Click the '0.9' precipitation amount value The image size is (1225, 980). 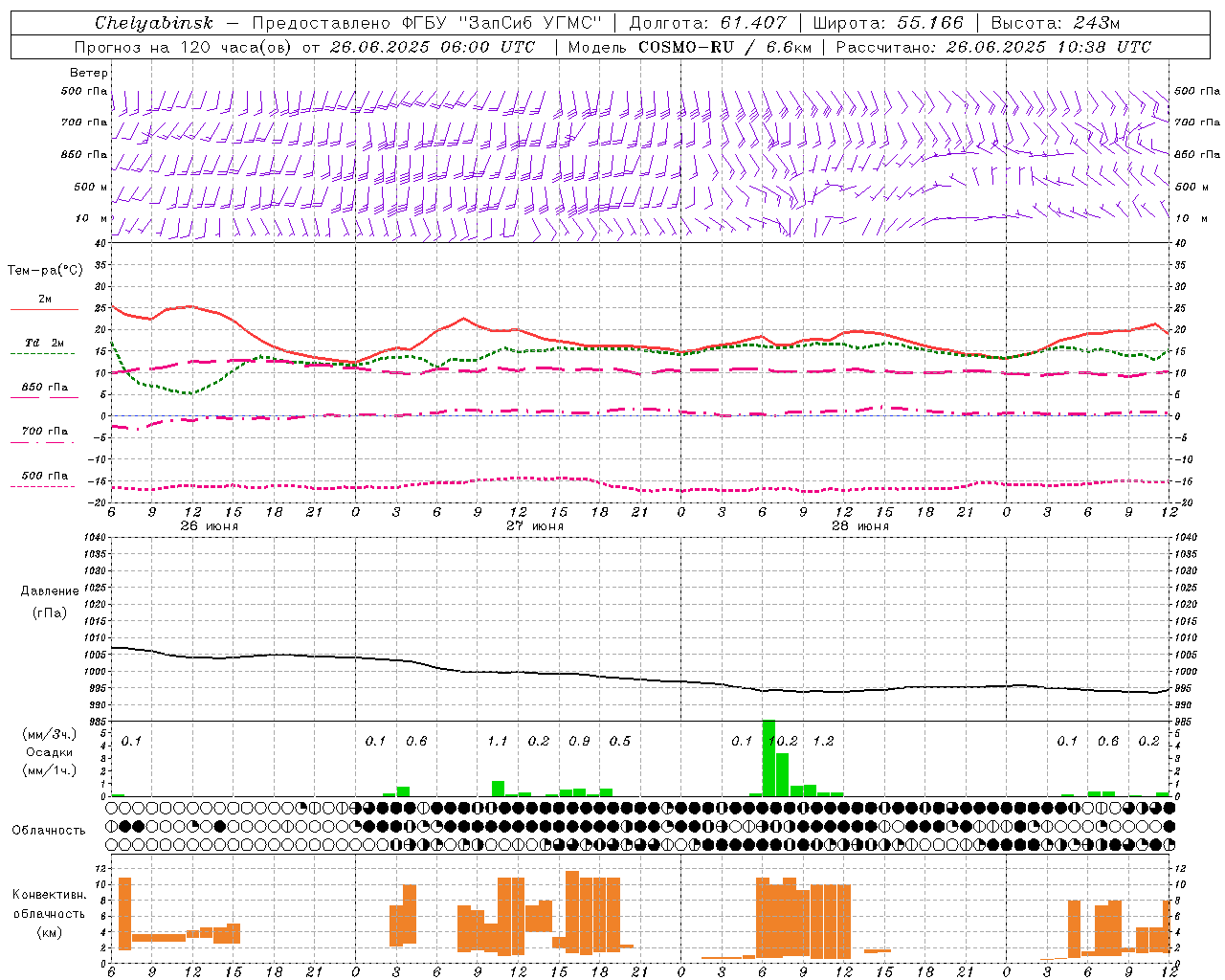point(579,741)
